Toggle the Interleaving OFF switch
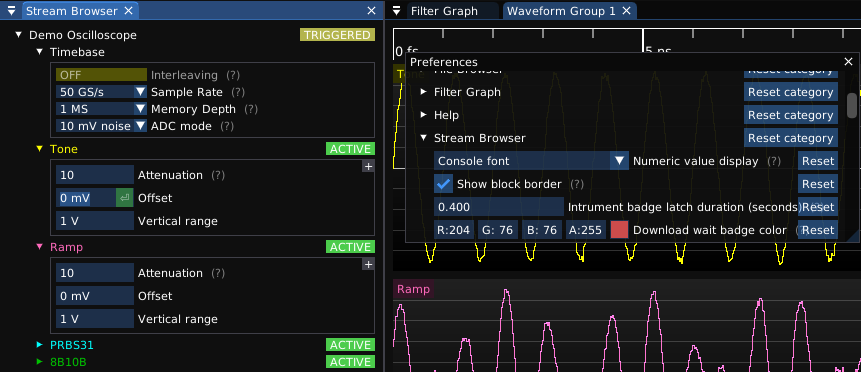Screen dimensions: 861x372 (x=102, y=75)
